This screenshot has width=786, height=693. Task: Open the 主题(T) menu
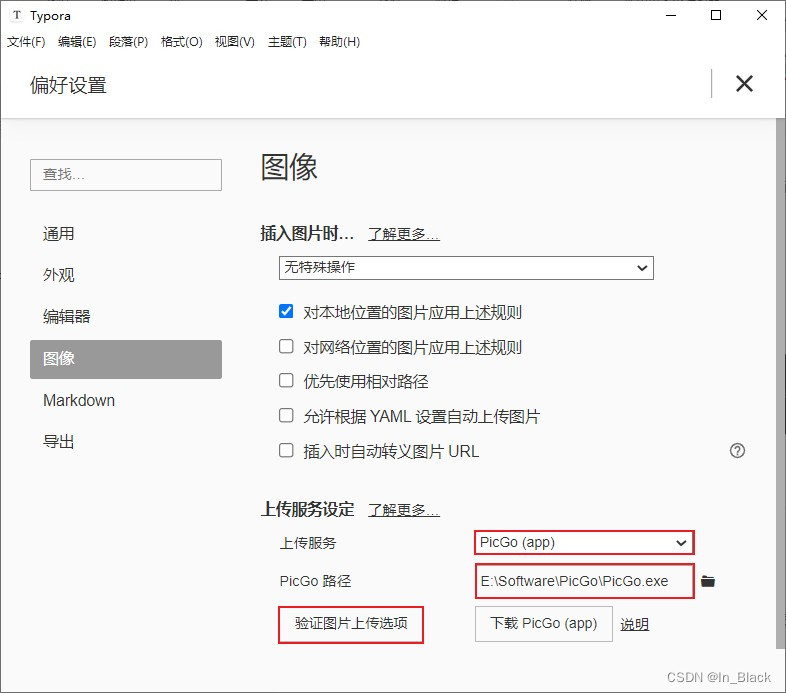tap(287, 42)
